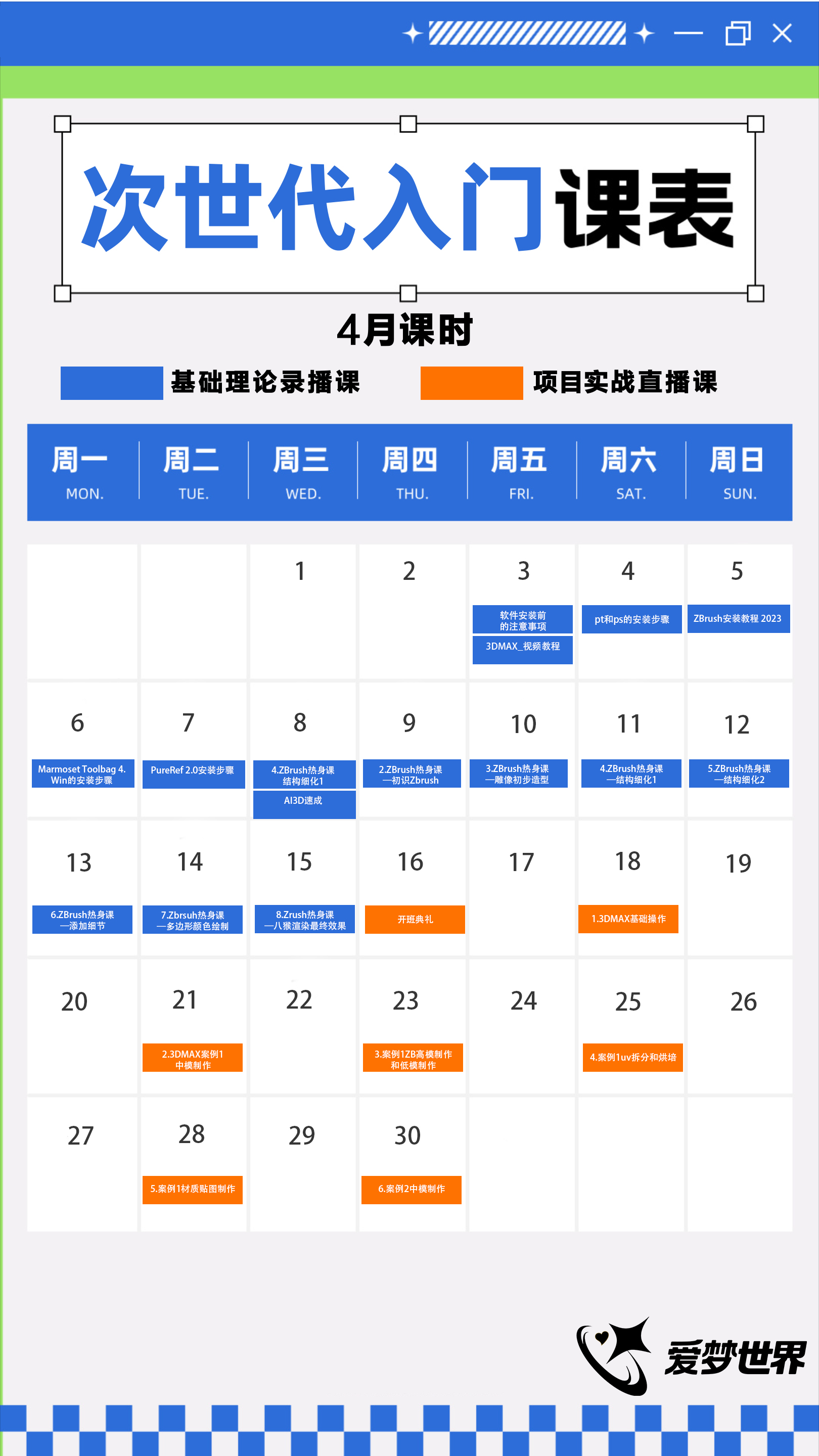The width and height of the screenshot is (819, 1456).
Task: Click the overlapping squares restore icon
Action: (x=737, y=33)
